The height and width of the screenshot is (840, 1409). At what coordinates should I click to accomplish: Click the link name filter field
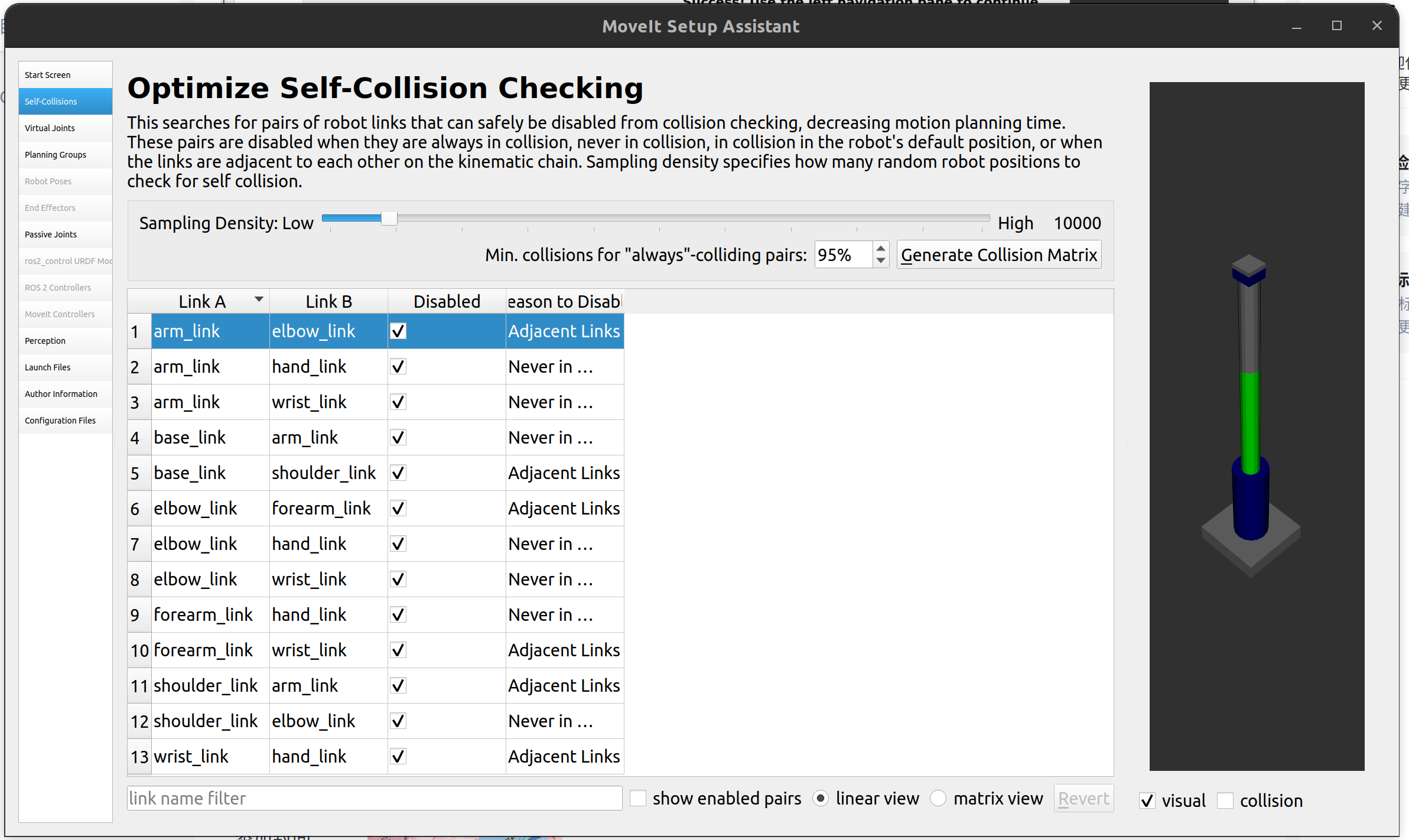coord(375,799)
